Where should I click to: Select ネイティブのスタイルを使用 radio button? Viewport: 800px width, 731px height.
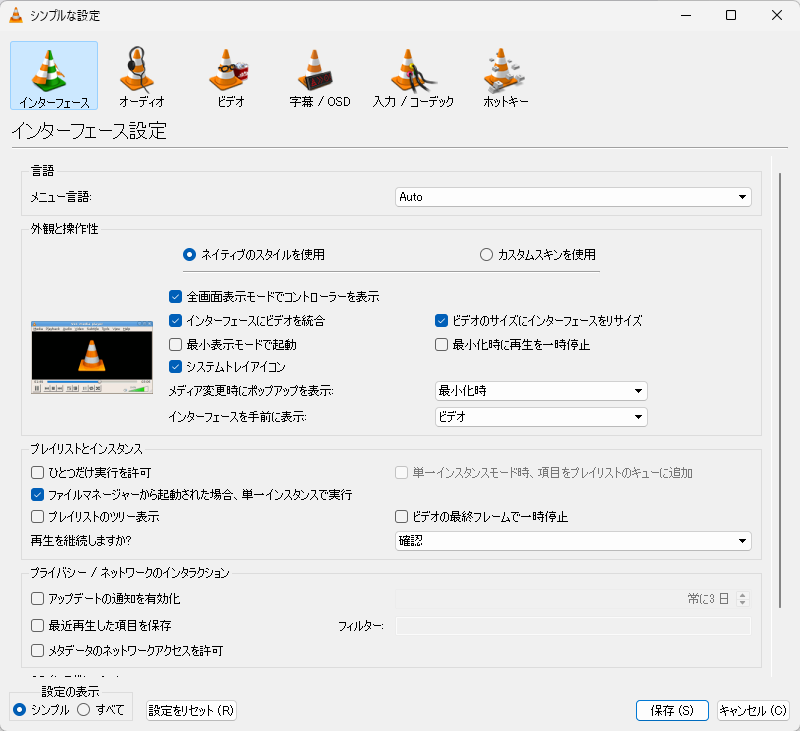coord(189,255)
